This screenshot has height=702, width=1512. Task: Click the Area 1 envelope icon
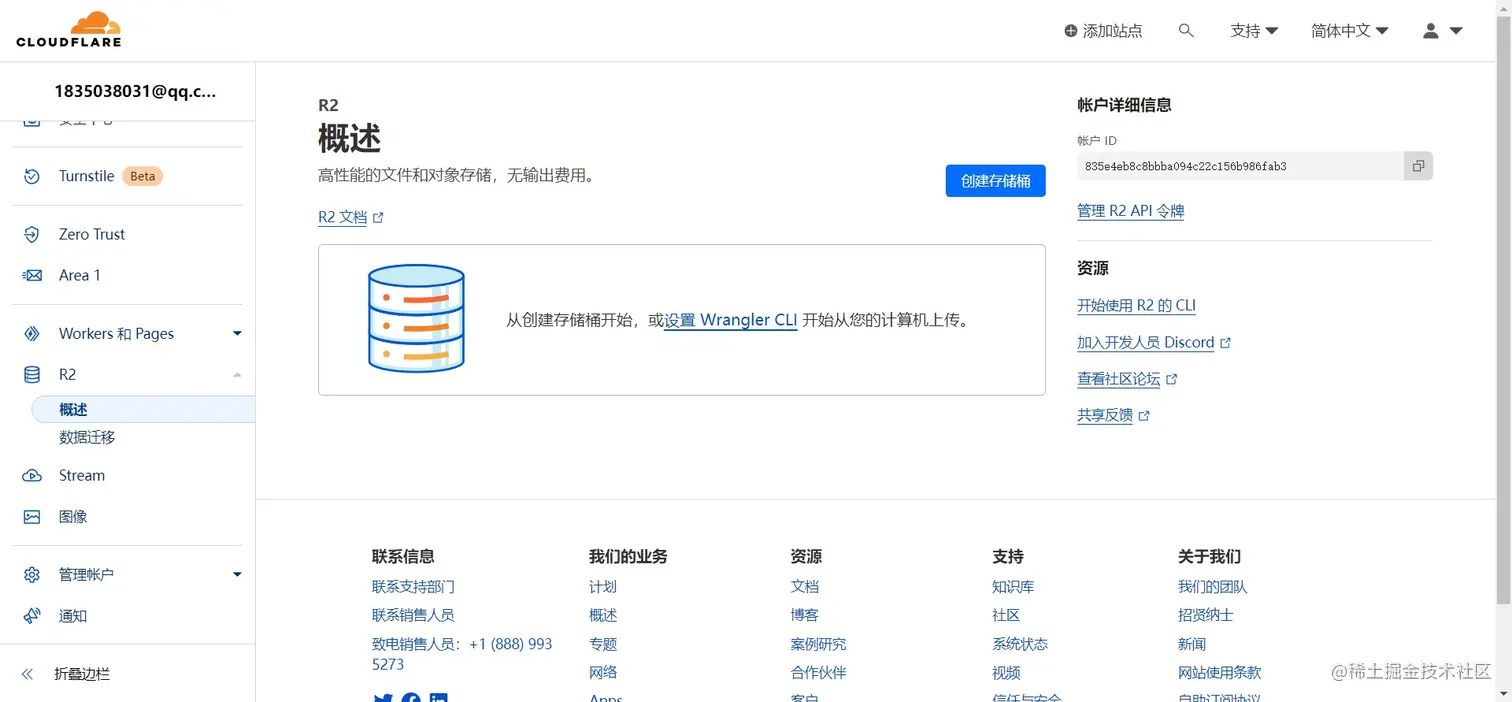click(x=32, y=275)
